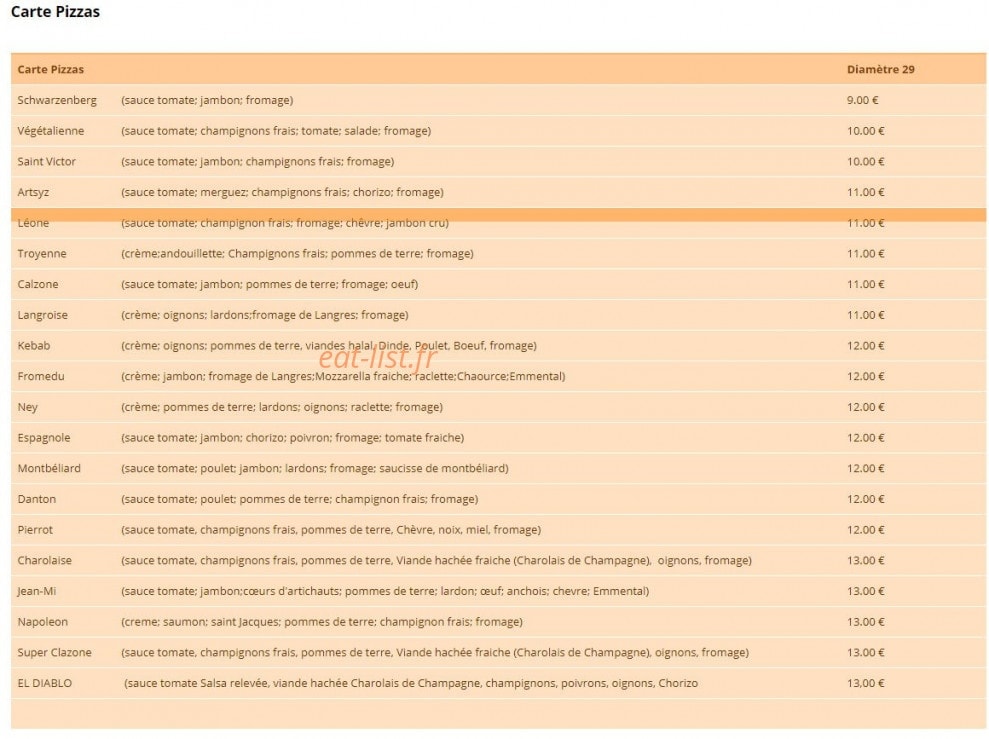The width and height of the screenshot is (989, 739).
Task: Click the Pierrot price 12.00 €
Action: pos(865,530)
